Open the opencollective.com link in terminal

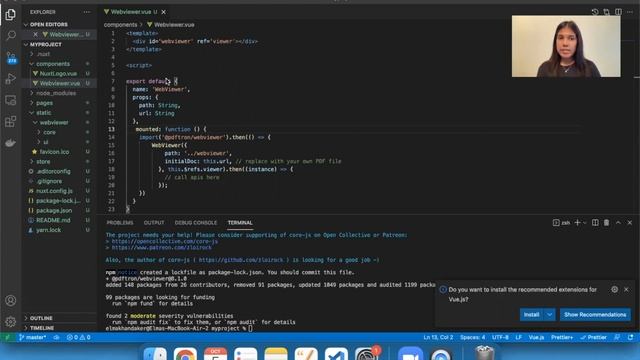click(x=164, y=241)
